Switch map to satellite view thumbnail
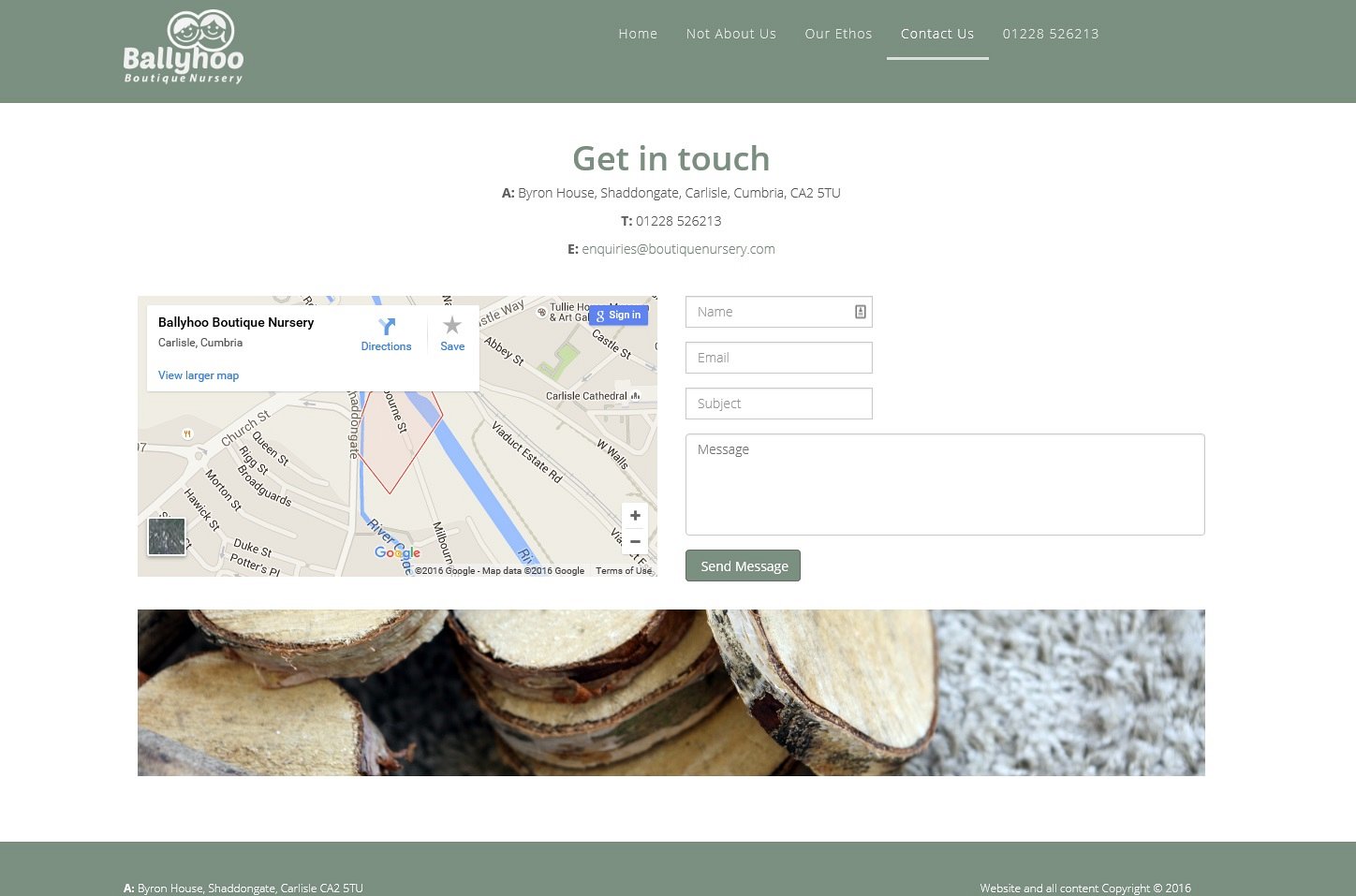 point(167,537)
